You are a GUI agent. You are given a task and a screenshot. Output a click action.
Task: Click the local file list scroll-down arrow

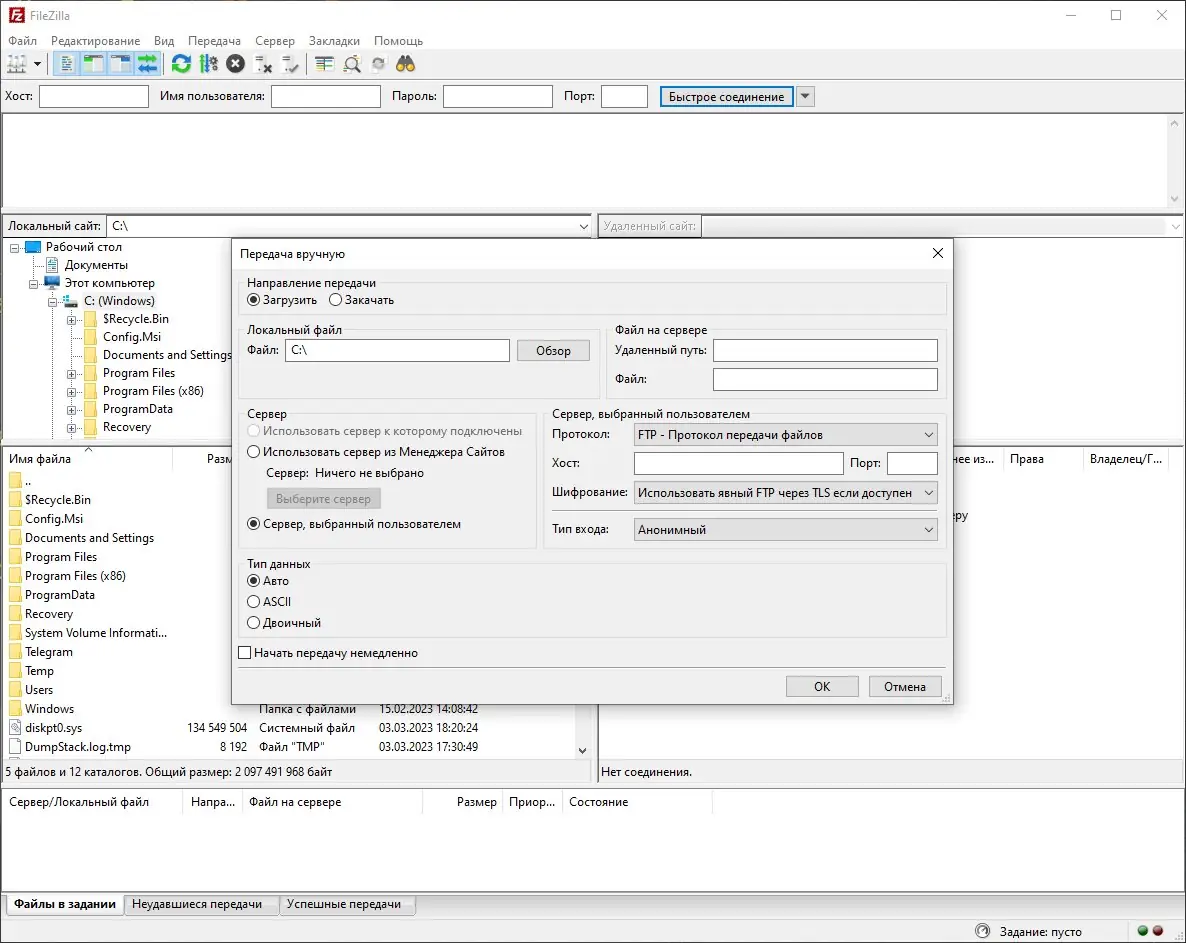[582, 750]
